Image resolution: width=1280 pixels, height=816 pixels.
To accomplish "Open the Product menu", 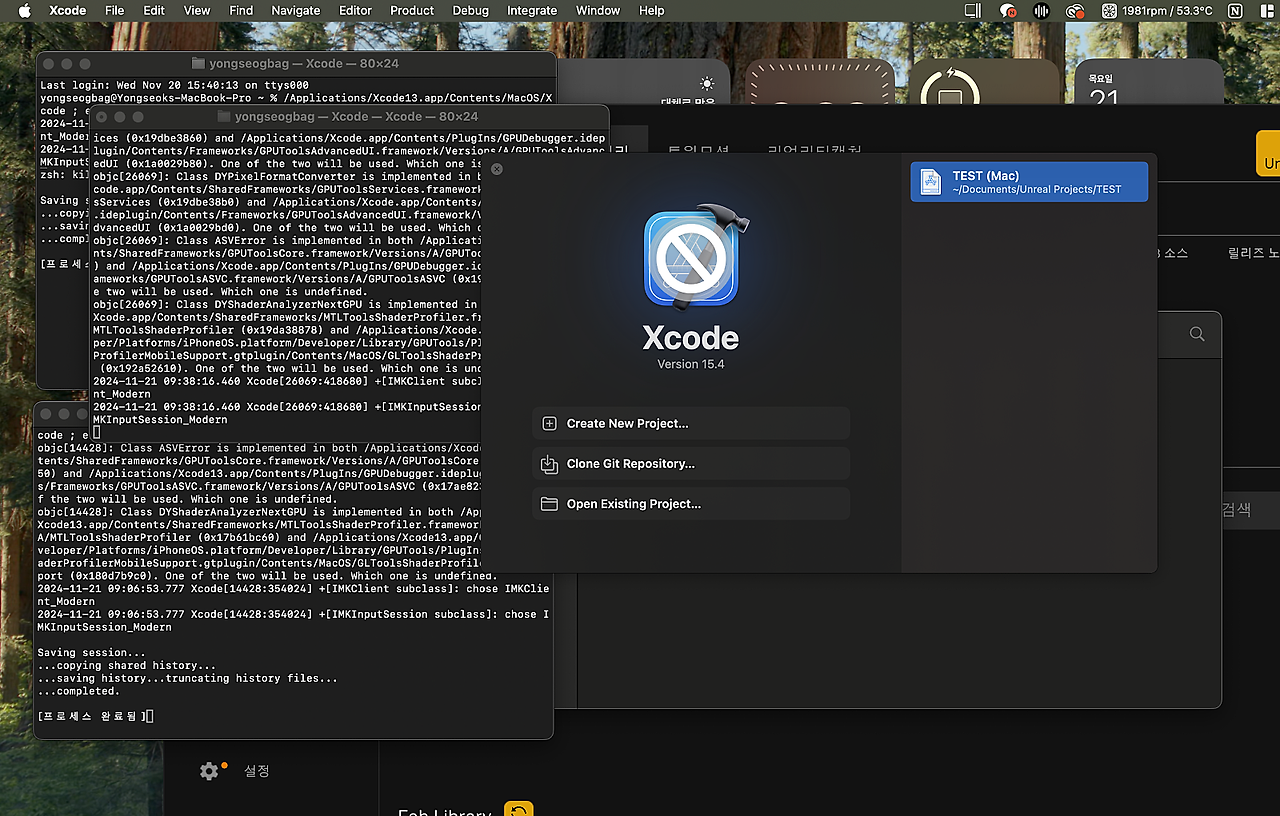I will pyautogui.click(x=412, y=10).
